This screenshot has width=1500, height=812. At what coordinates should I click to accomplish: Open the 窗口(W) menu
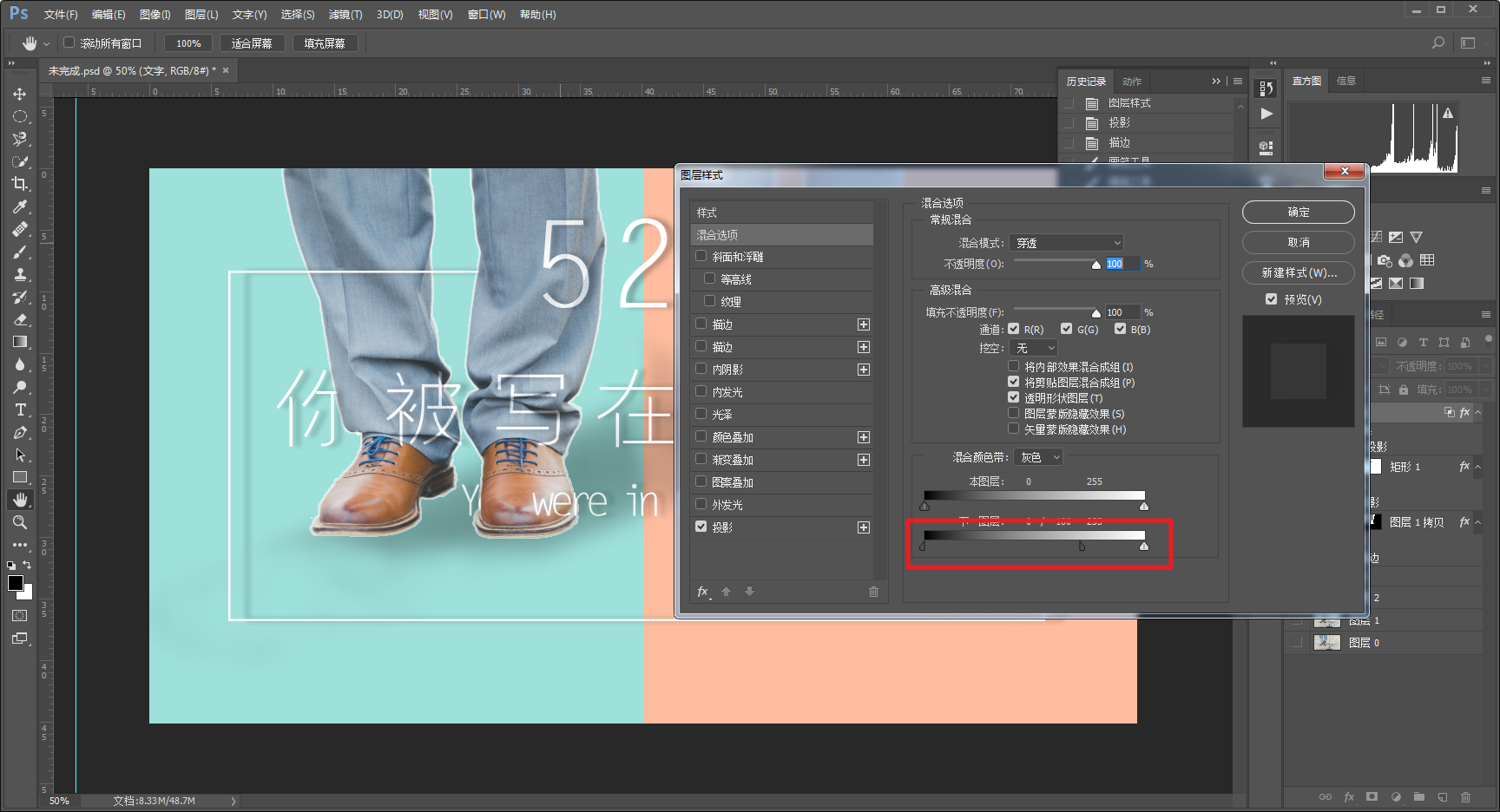[x=486, y=15]
